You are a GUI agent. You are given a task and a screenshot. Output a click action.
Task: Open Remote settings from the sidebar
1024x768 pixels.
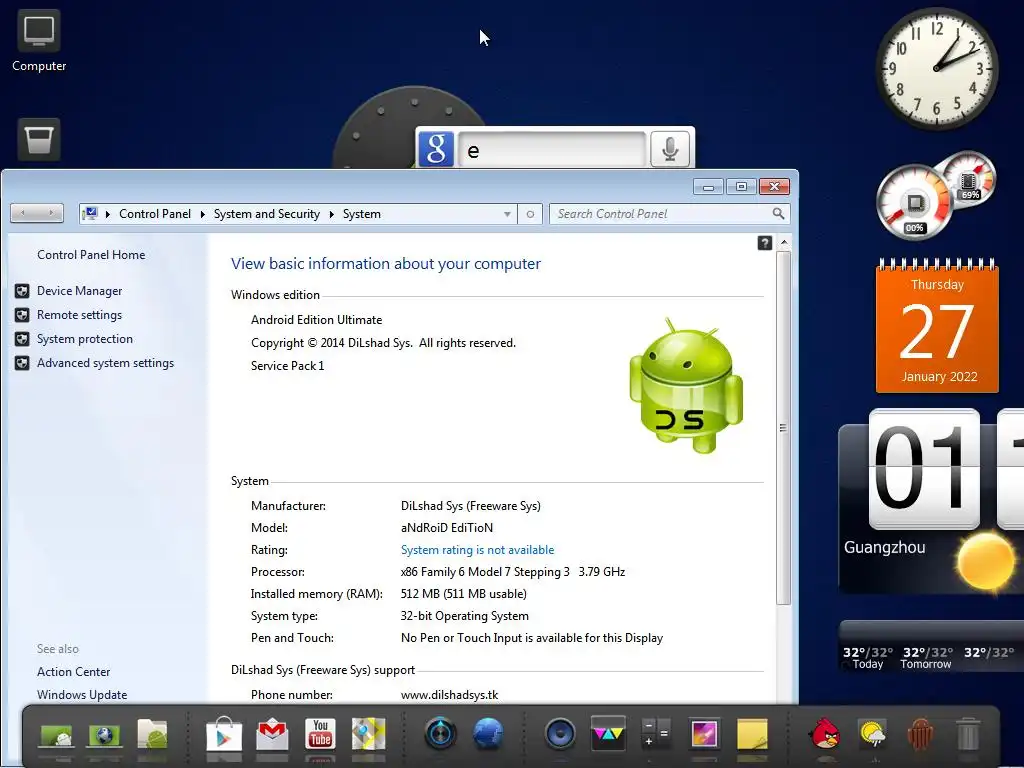coord(79,315)
